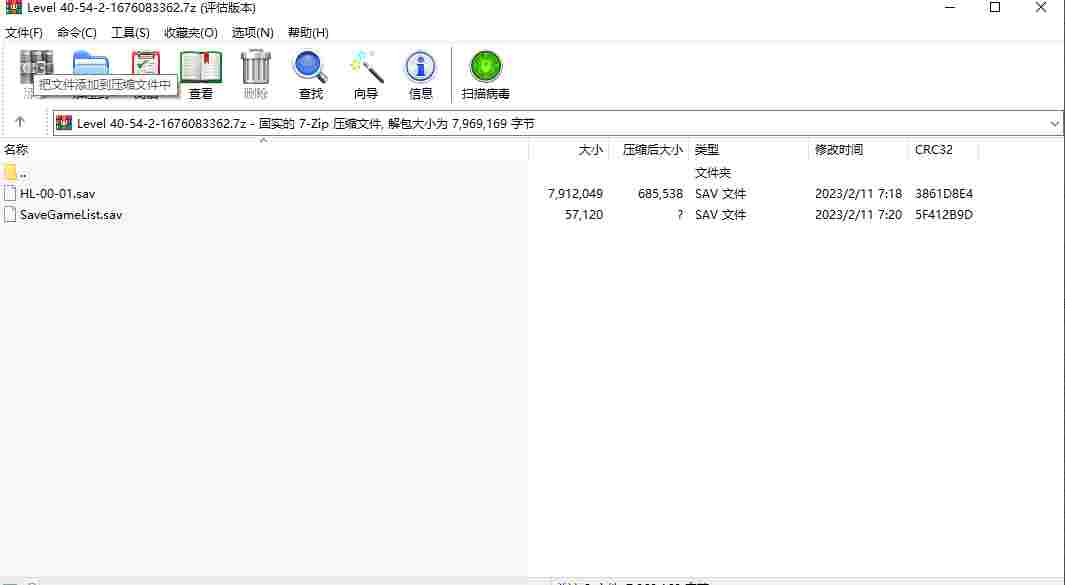
Task: Select the SaveGameList.sav file name
Action: [71, 215]
